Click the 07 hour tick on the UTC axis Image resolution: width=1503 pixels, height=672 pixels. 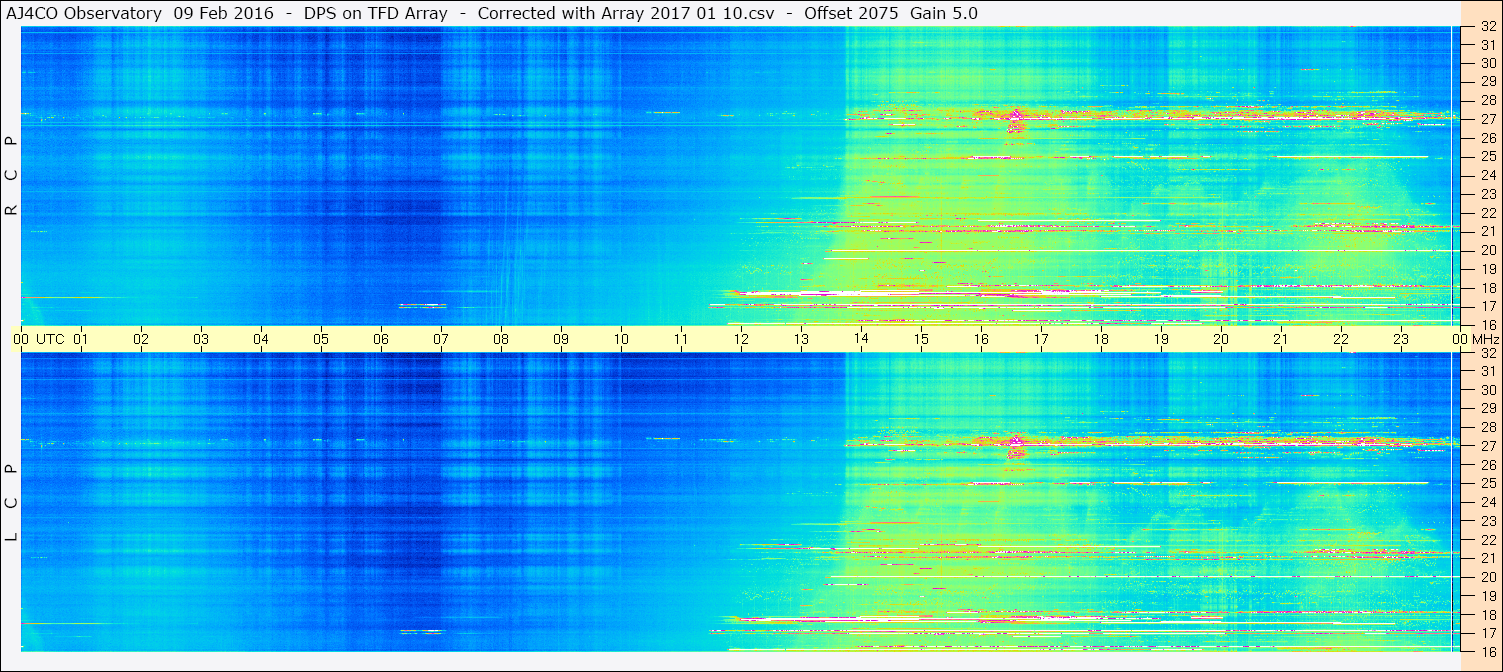click(x=441, y=339)
